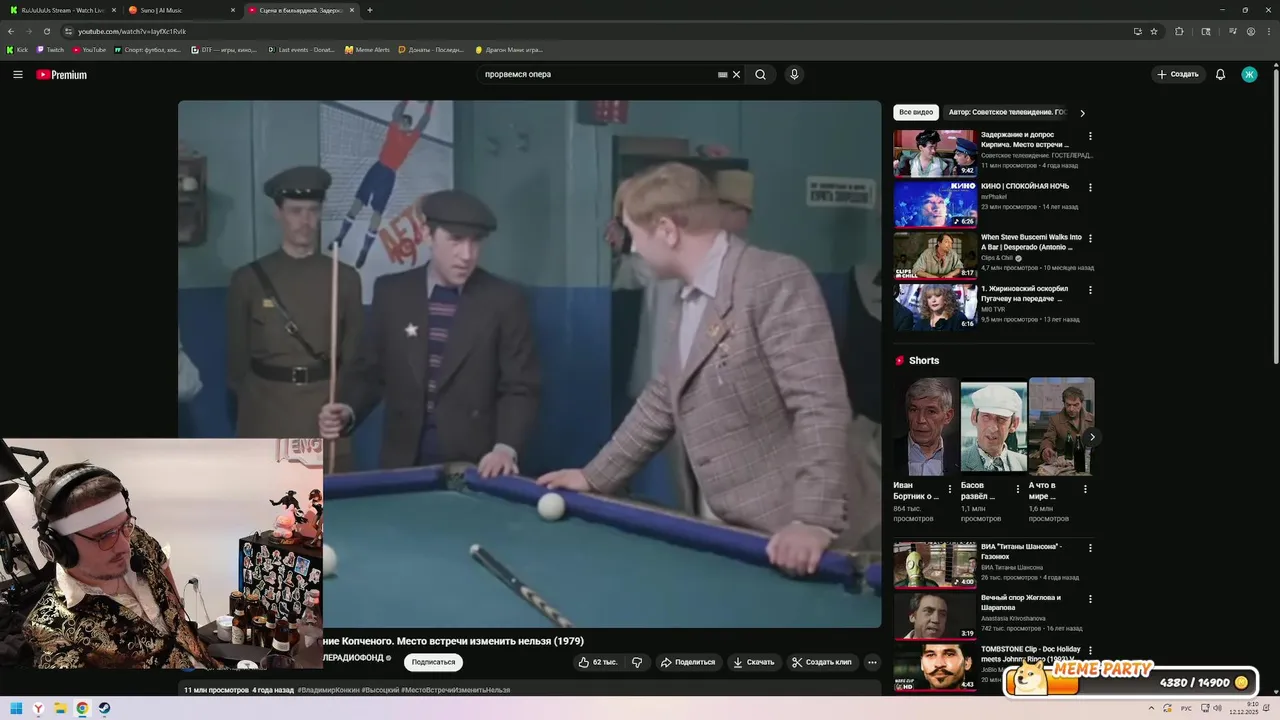The height and width of the screenshot is (720, 1280).
Task: Open 'DTF — игры, кино' bookmark
Action: click(x=224, y=49)
